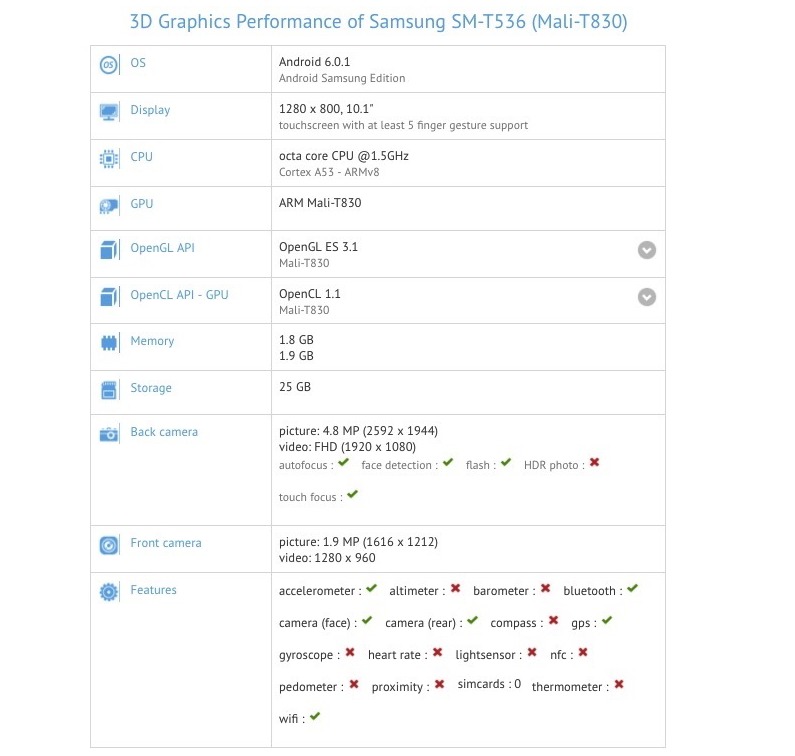Click the OpenCL API - GPU label
The height and width of the screenshot is (756, 795).
[179, 295]
